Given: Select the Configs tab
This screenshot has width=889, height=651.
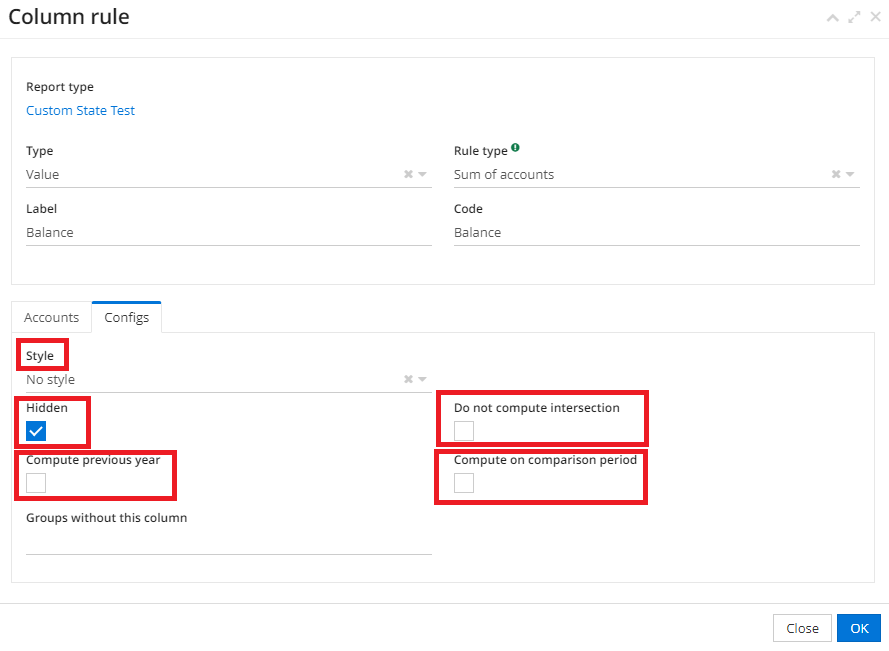Looking at the screenshot, I should coord(126,317).
